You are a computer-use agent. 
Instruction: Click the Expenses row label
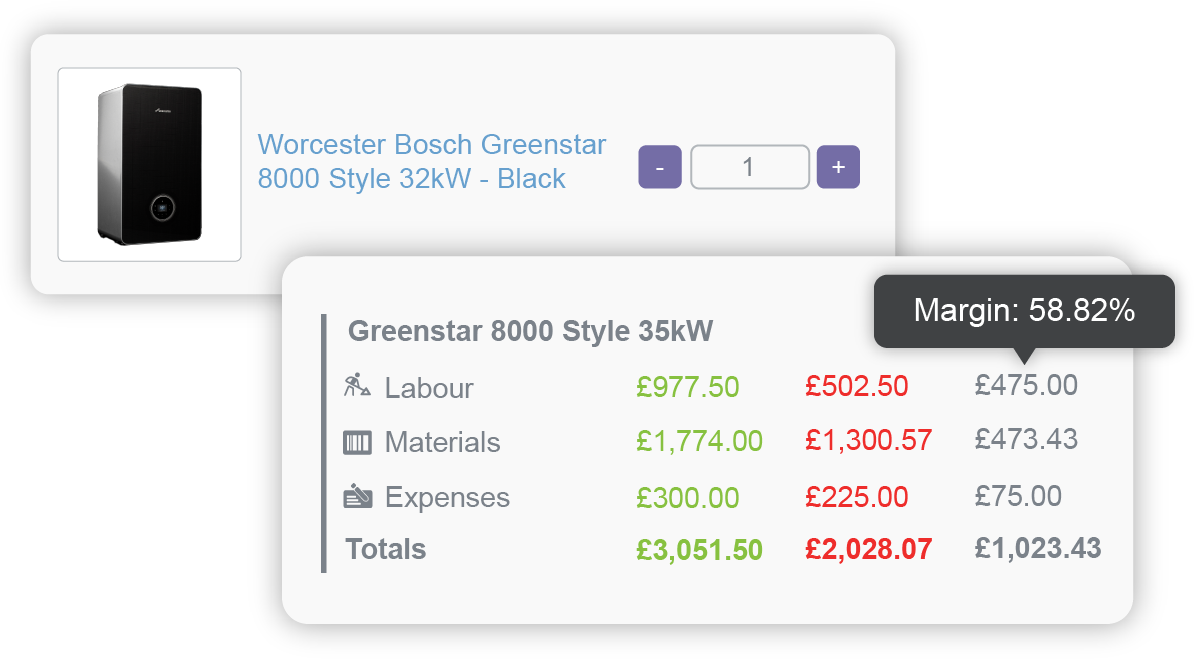pos(447,497)
